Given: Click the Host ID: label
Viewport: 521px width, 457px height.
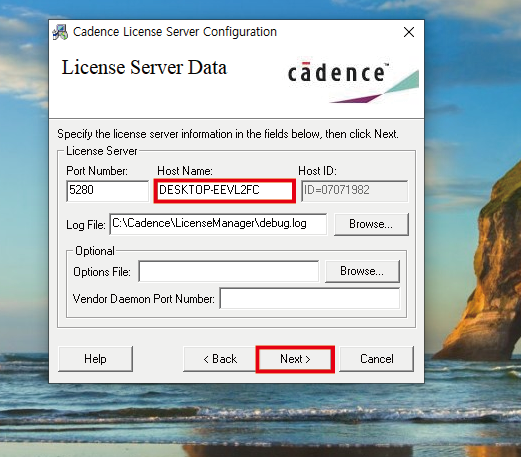Looking at the screenshot, I should (x=317, y=171).
